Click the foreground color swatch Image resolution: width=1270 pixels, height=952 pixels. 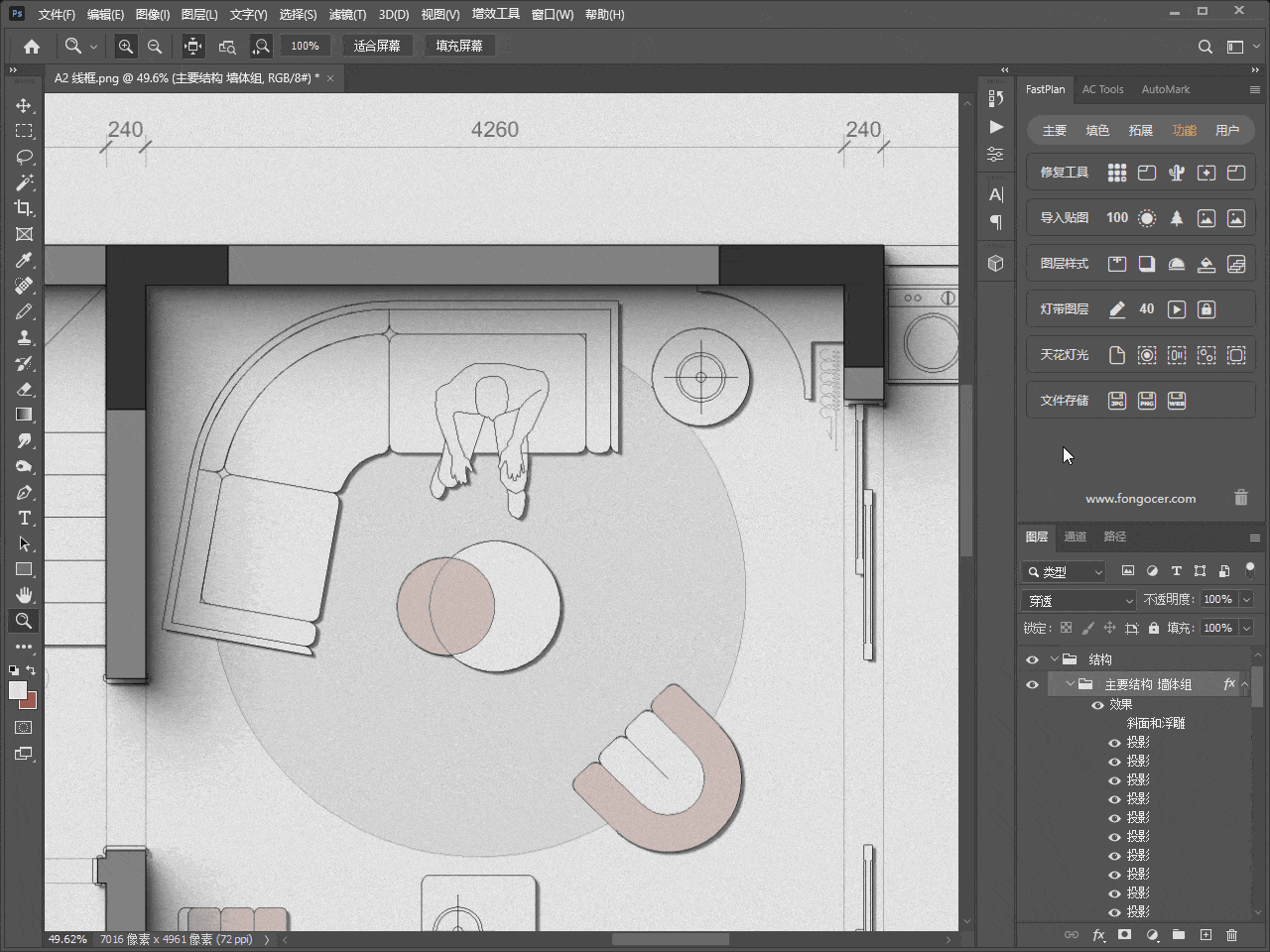tap(17, 690)
